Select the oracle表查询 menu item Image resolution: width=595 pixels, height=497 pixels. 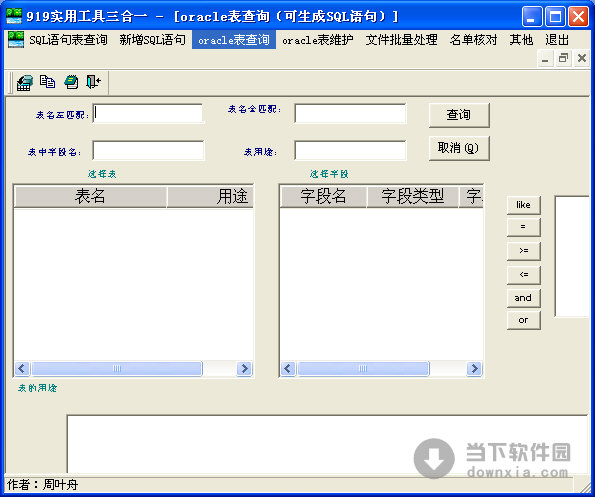click(x=234, y=40)
